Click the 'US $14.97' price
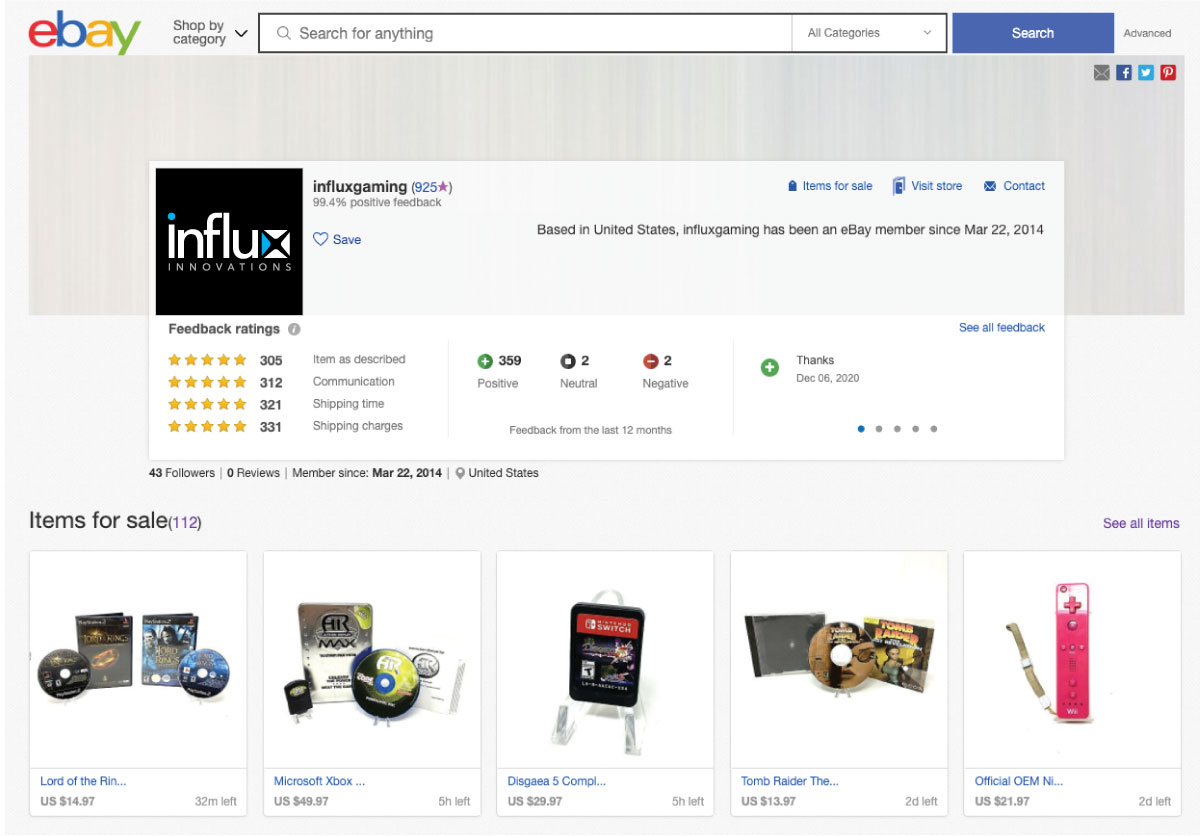 pos(68,801)
